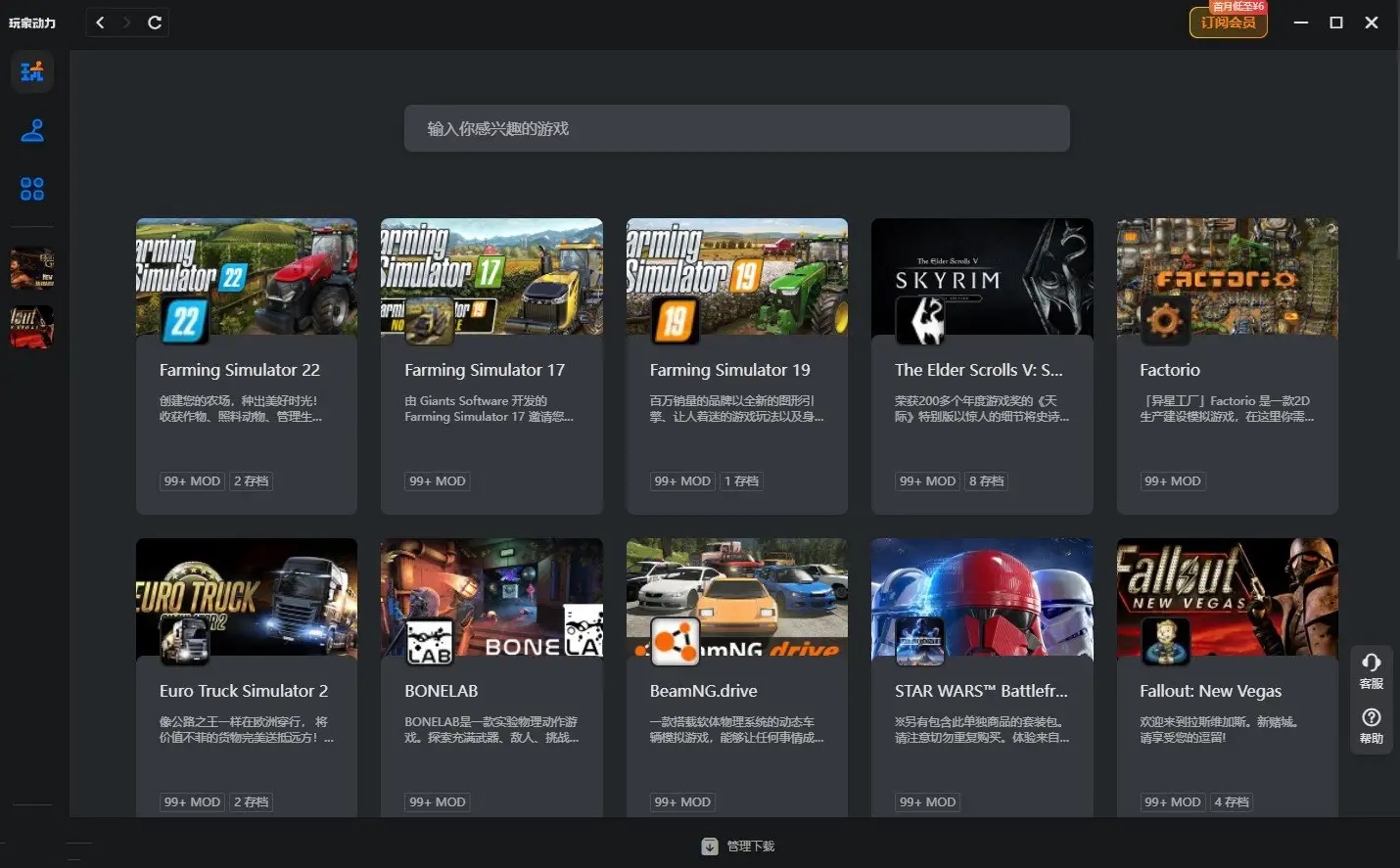
Task: Open the BONELAB cover image
Action: tap(491, 598)
